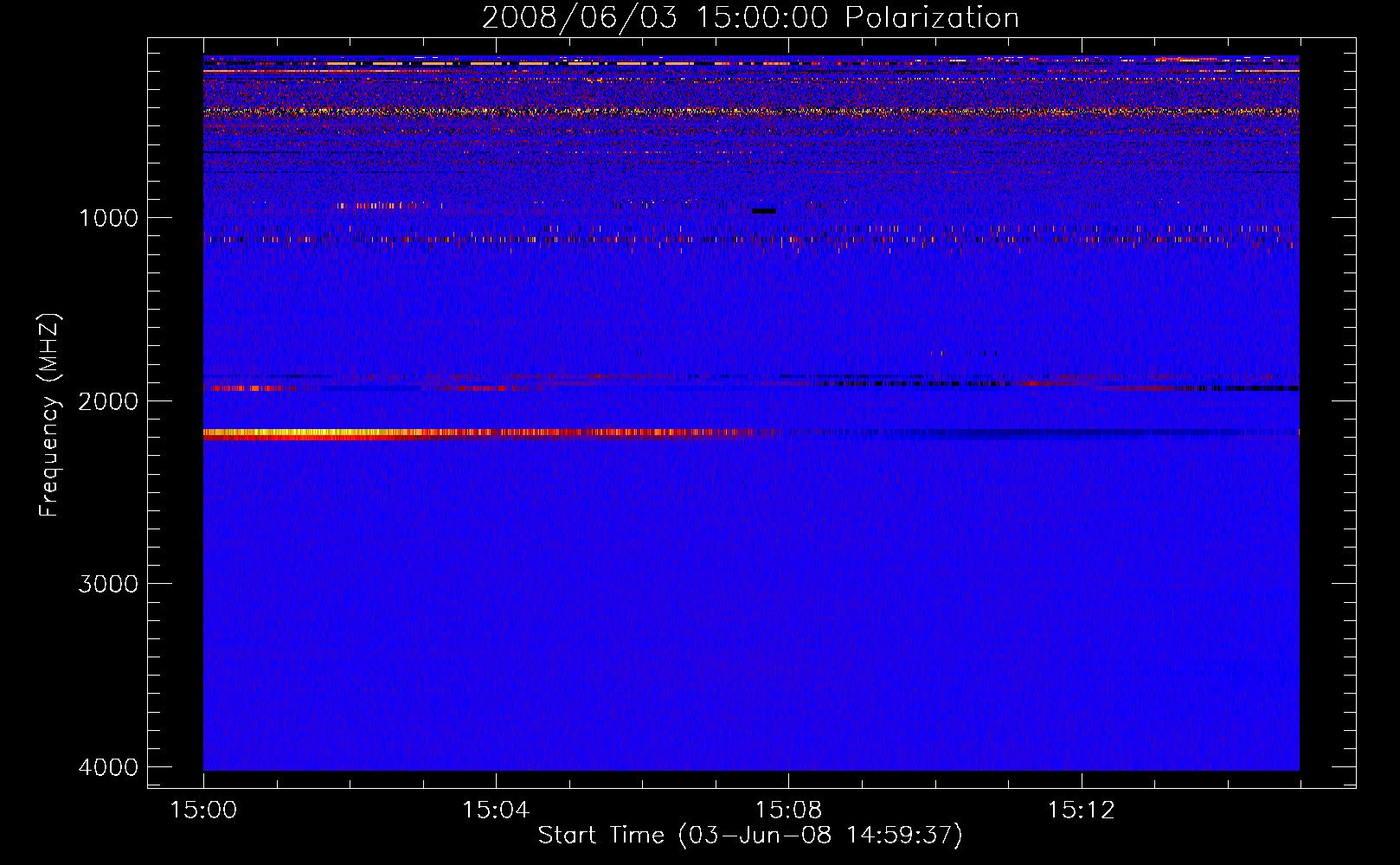Click the "Frequency (MHZ)" axis label
Image resolution: width=1400 pixels, height=865 pixels.
click(50, 415)
